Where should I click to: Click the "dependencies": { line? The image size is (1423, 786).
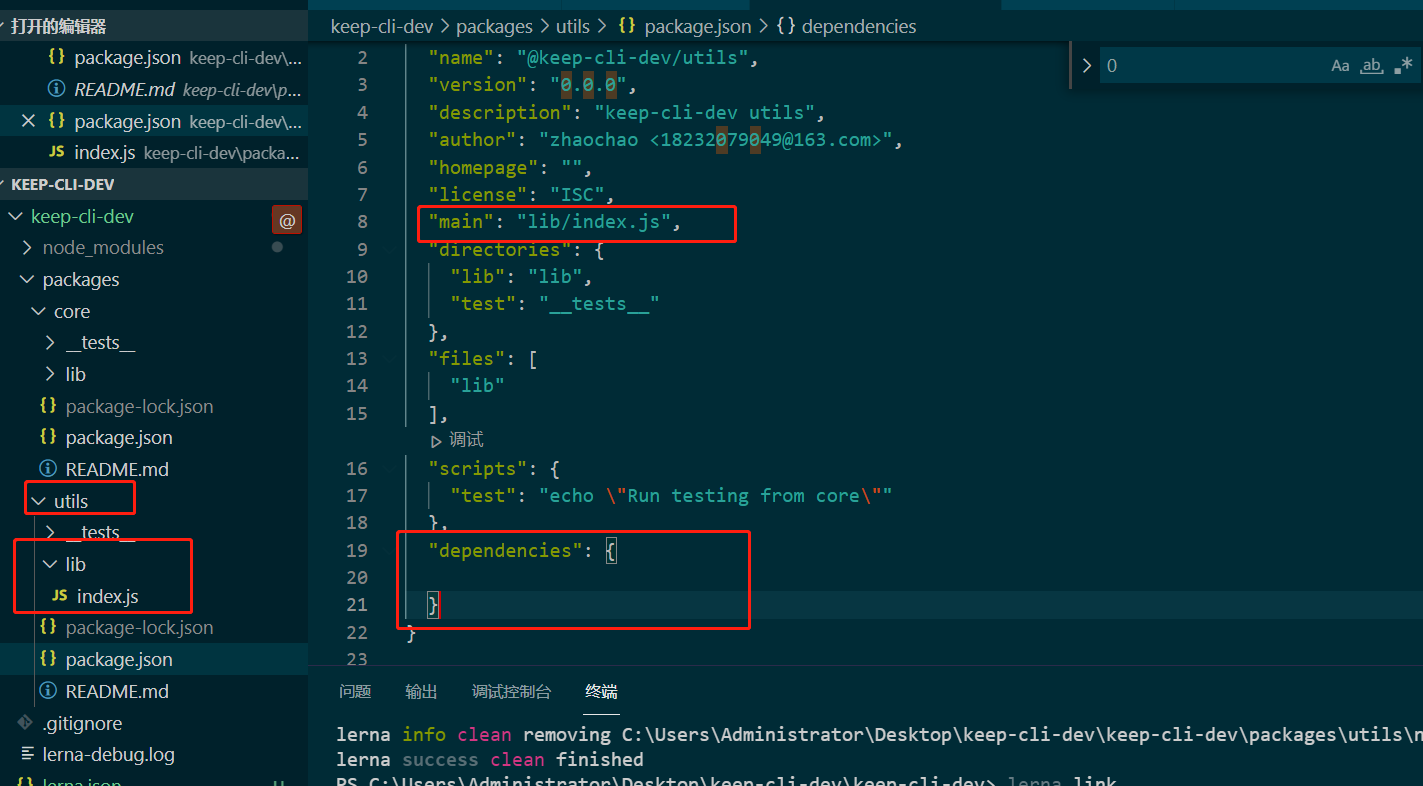522,550
